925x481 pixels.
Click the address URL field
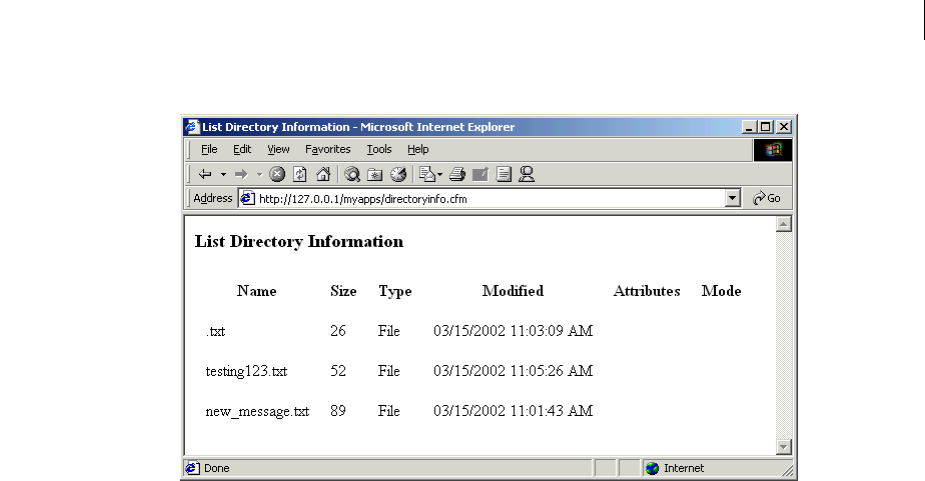click(490, 198)
